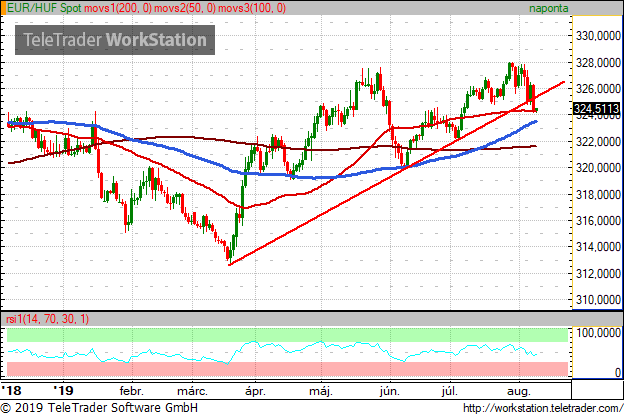The width and height of the screenshot is (624, 417).
Task: Click the 'naponta' interval label
Action: (548, 8)
